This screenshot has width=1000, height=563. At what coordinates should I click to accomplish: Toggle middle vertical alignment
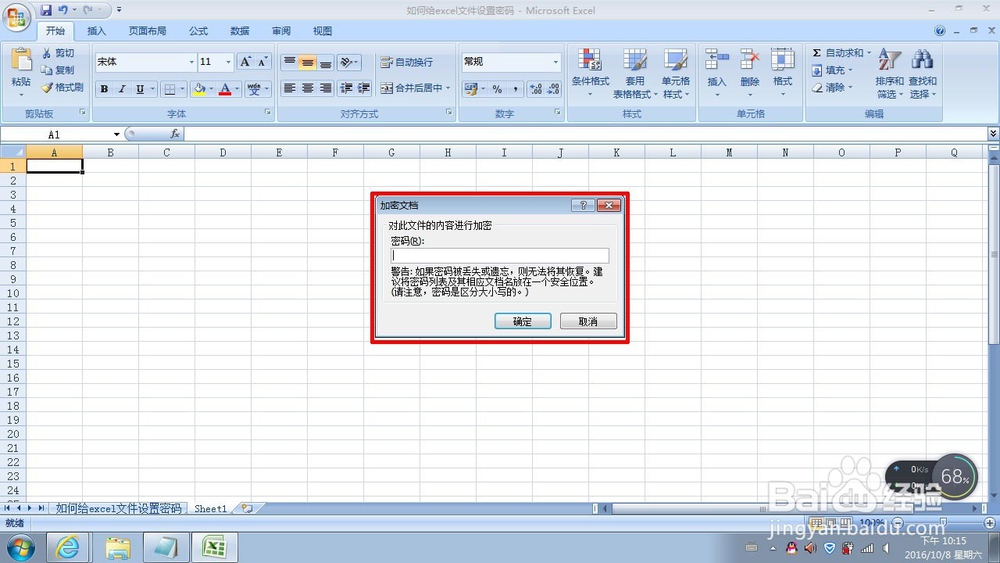coord(307,62)
